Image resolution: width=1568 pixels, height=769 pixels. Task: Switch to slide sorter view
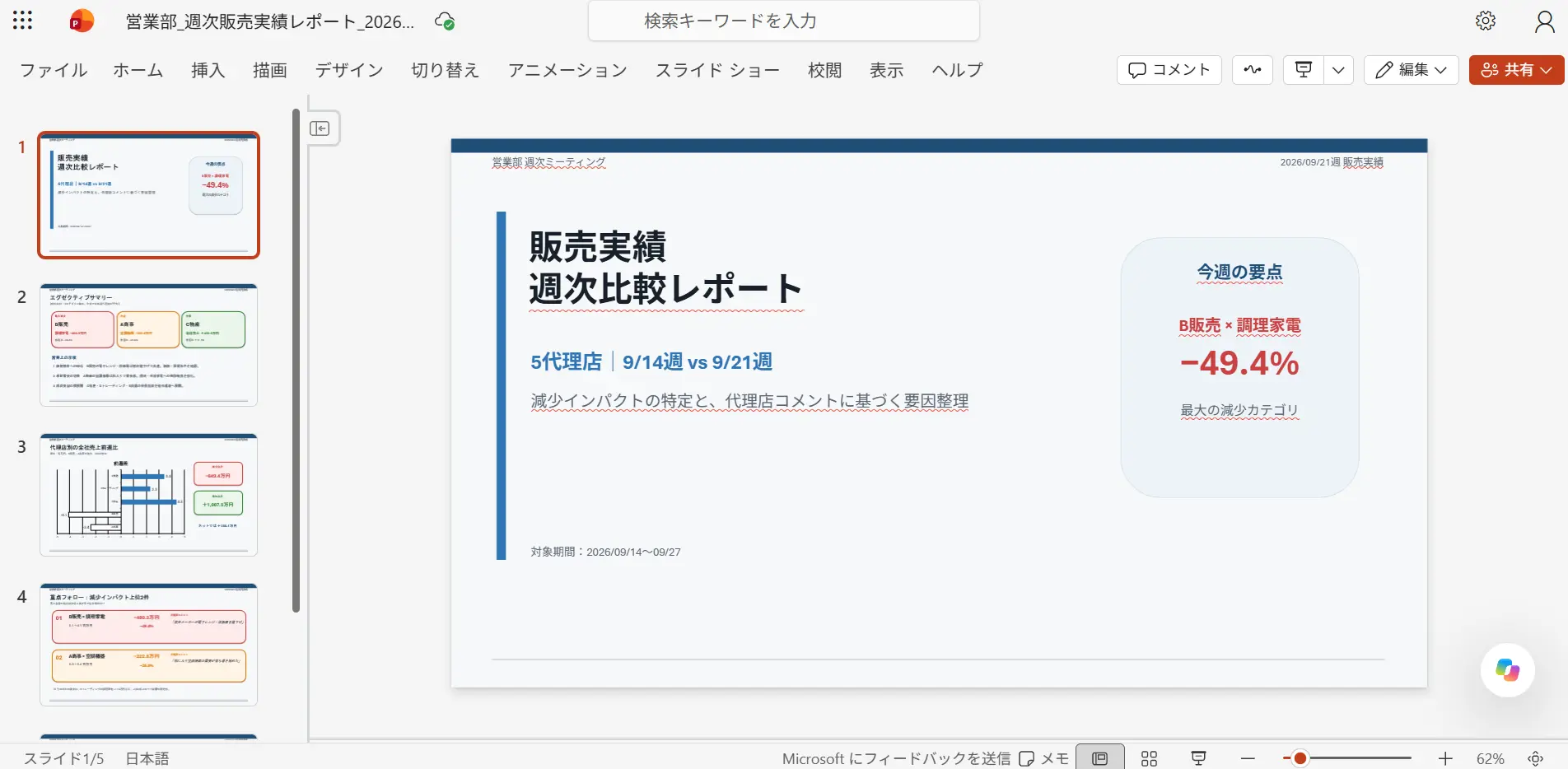[x=1150, y=758]
